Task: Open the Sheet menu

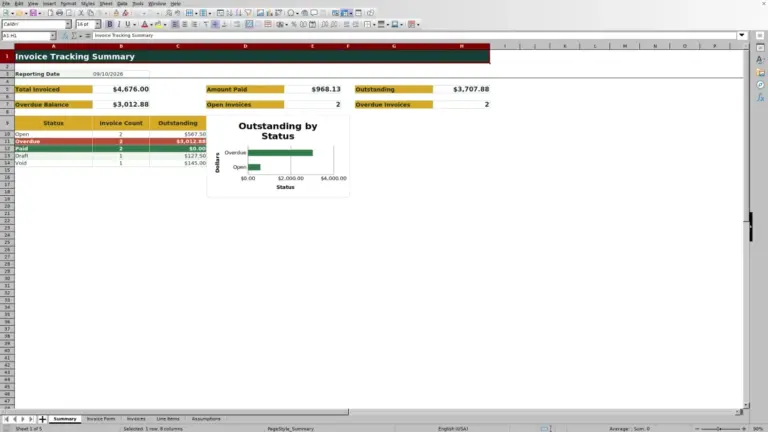Action: tap(106, 3)
